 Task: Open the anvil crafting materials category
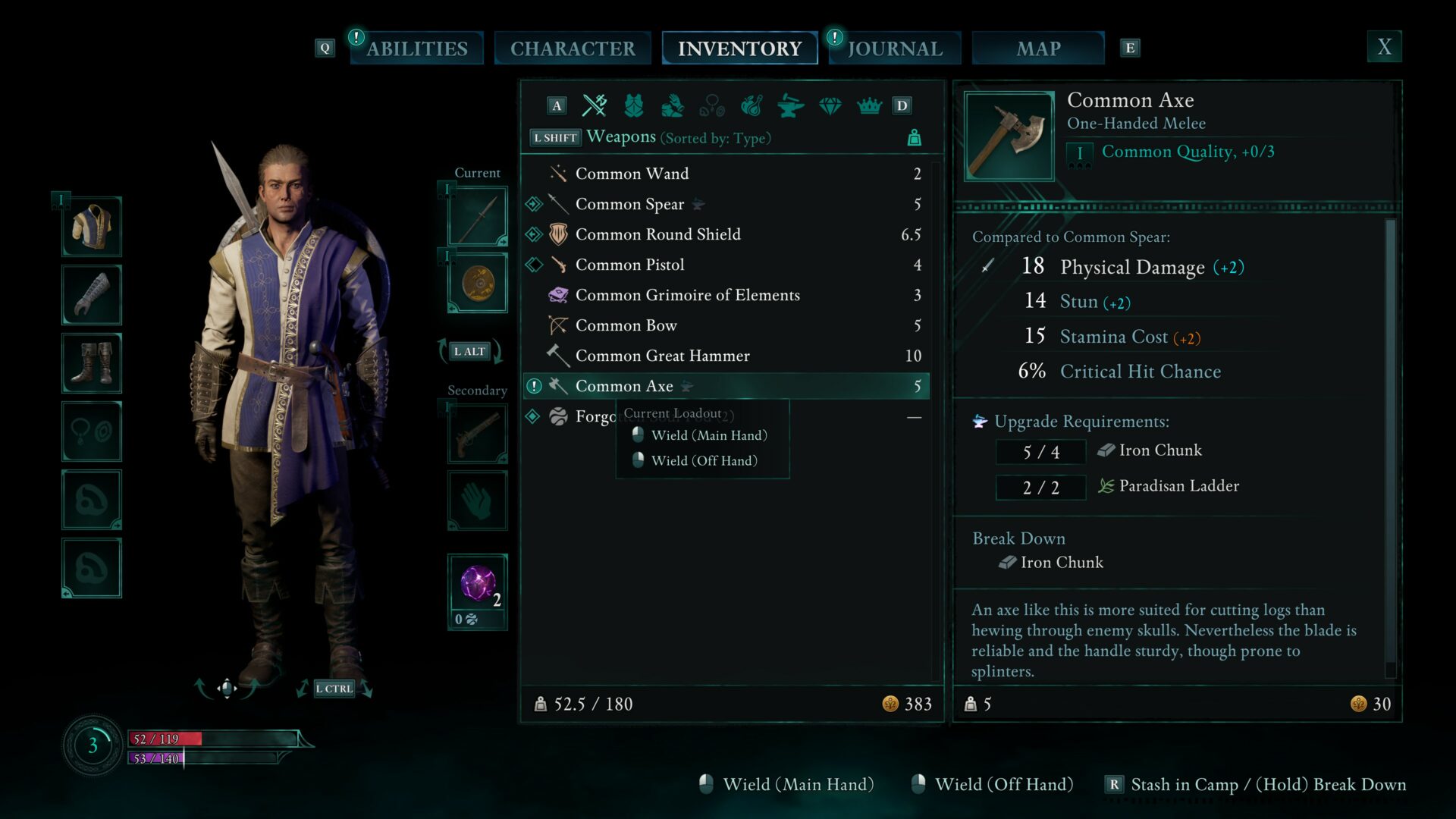click(x=791, y=105)
